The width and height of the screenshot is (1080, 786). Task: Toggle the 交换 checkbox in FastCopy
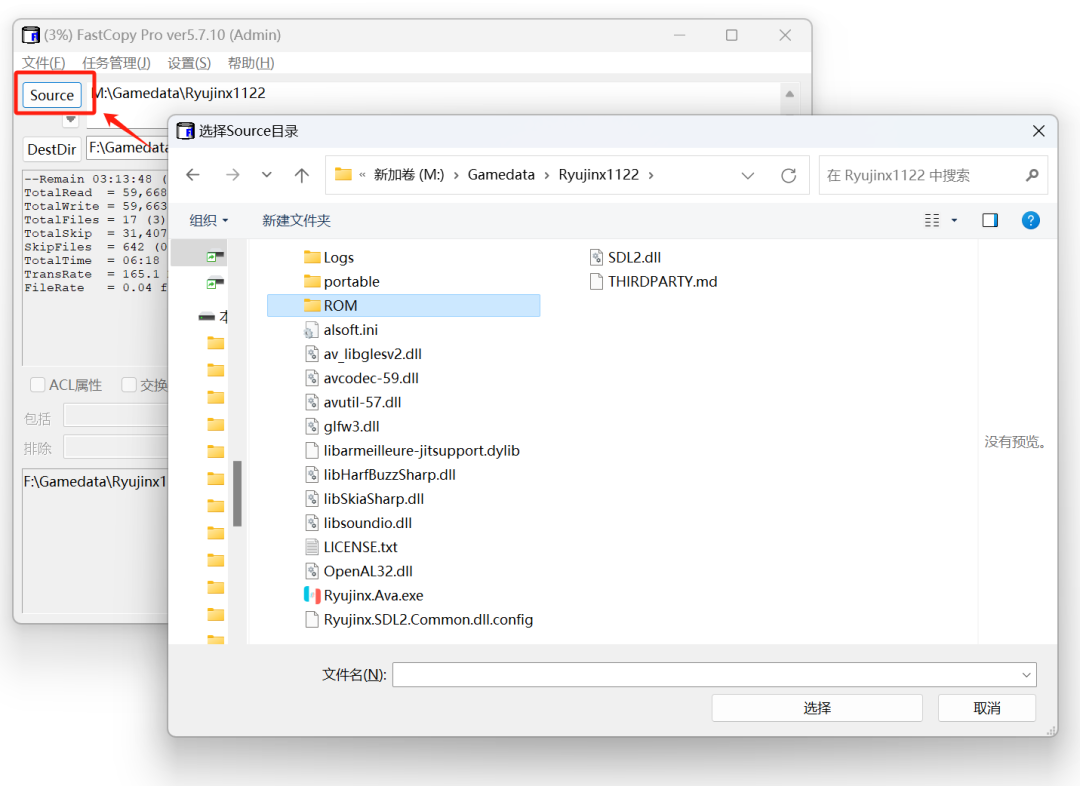[x=129, y=384]
